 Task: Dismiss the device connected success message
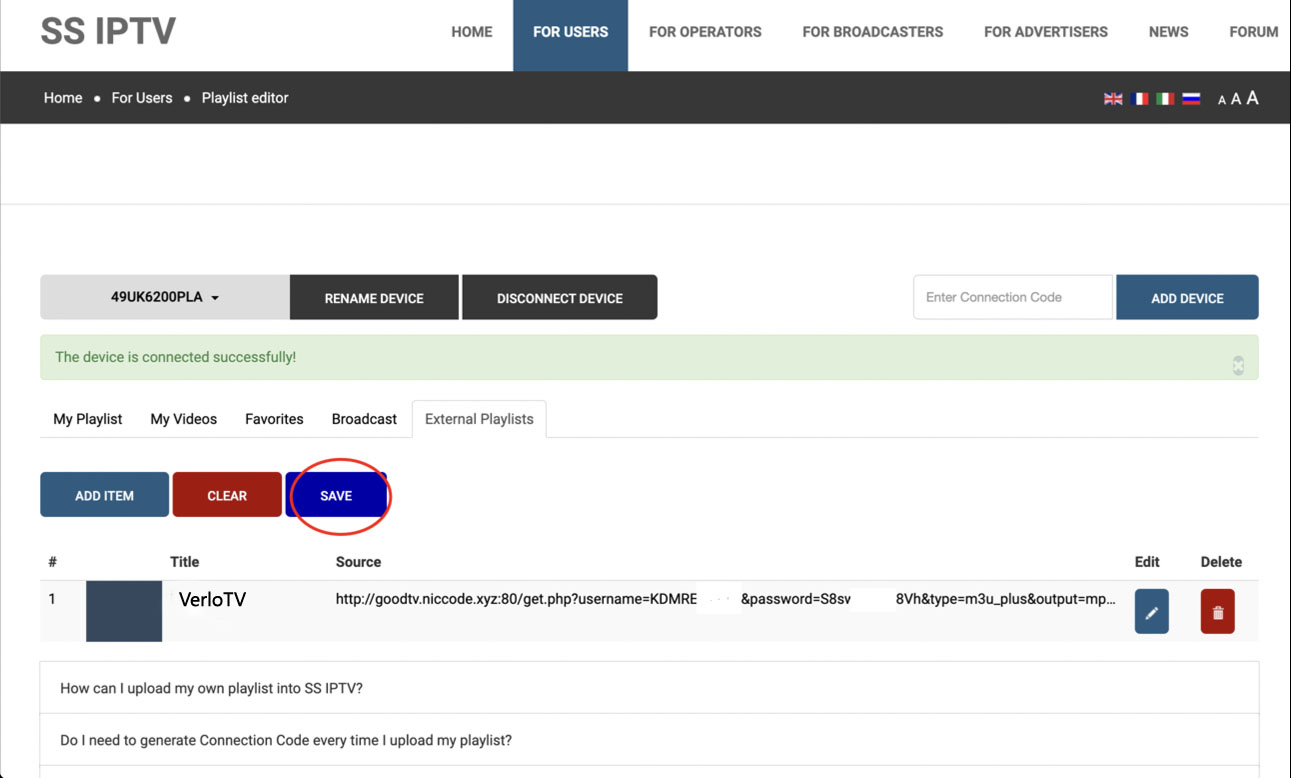coord(1238,366)
